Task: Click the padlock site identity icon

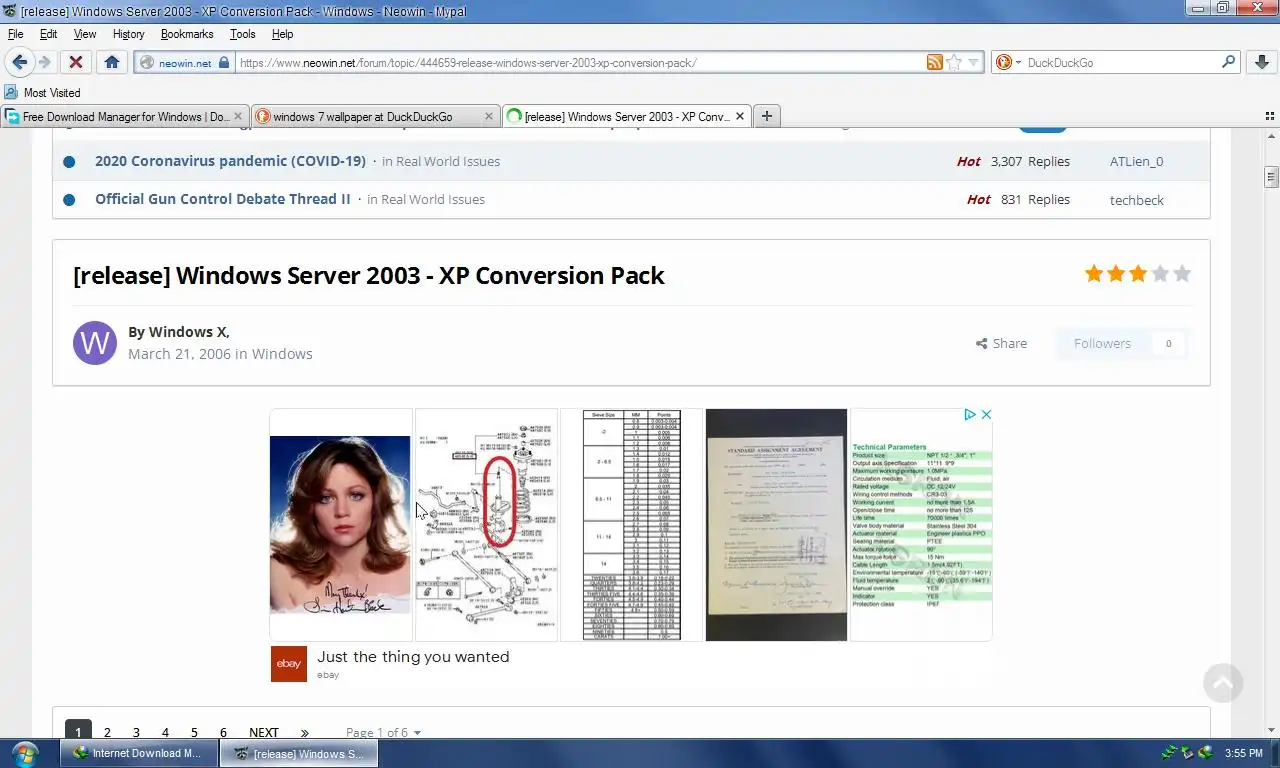Action: coord(224,62)
